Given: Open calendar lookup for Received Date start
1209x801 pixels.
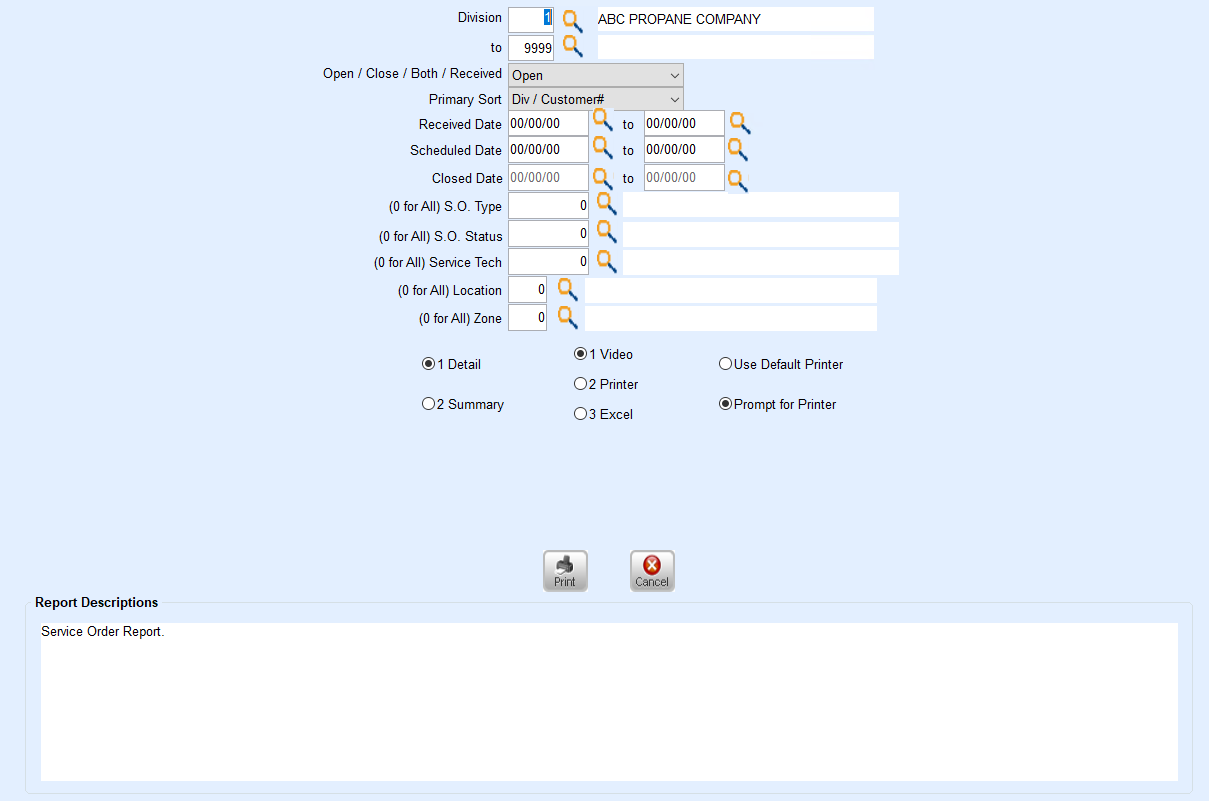Looking at the screenshot, I should [602, 121].
